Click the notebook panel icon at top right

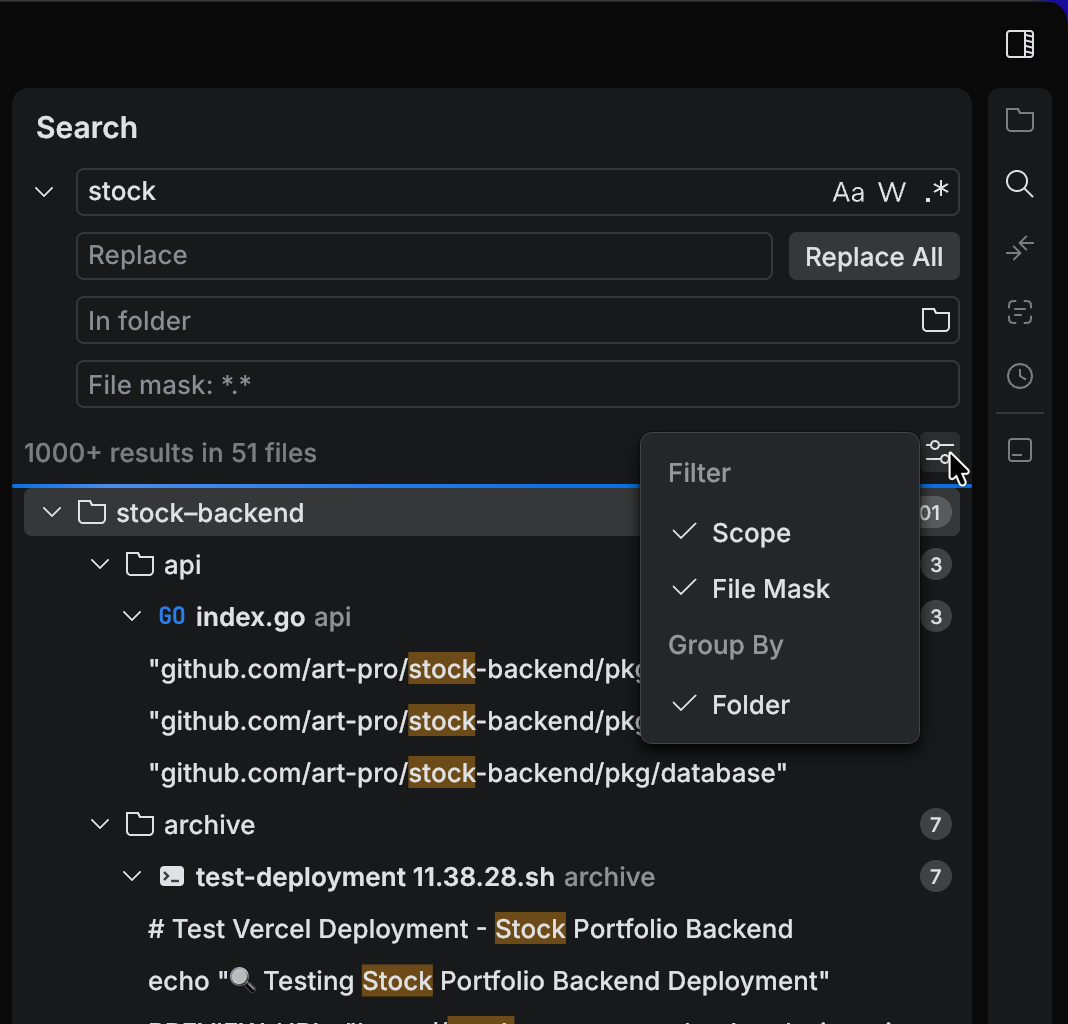1019,44
